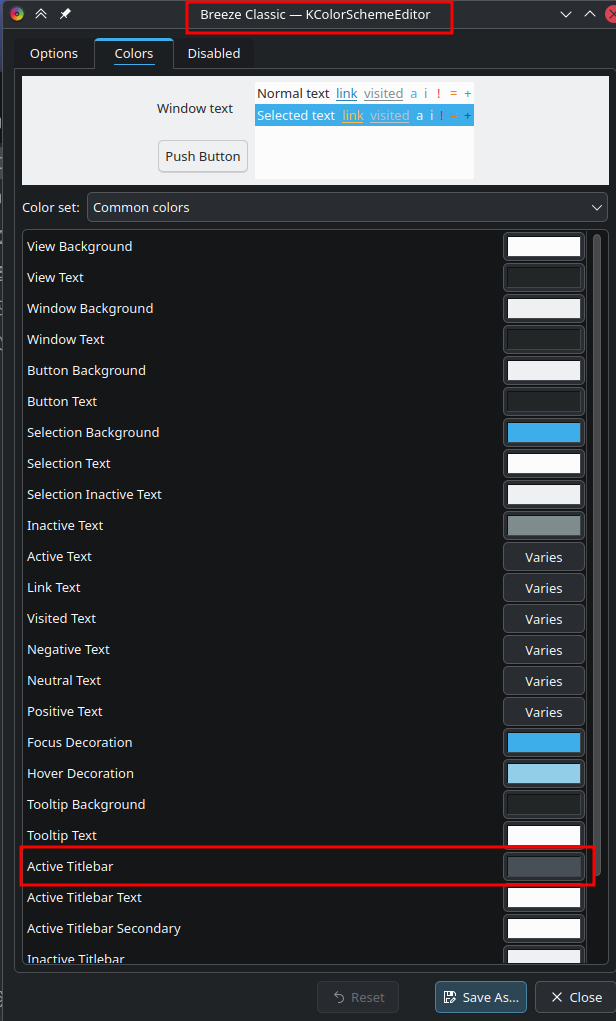Pick the Selection Background color swatch
Image resolution: width=616 pixels, height=1021 pixels.
[x=544, y=433]
